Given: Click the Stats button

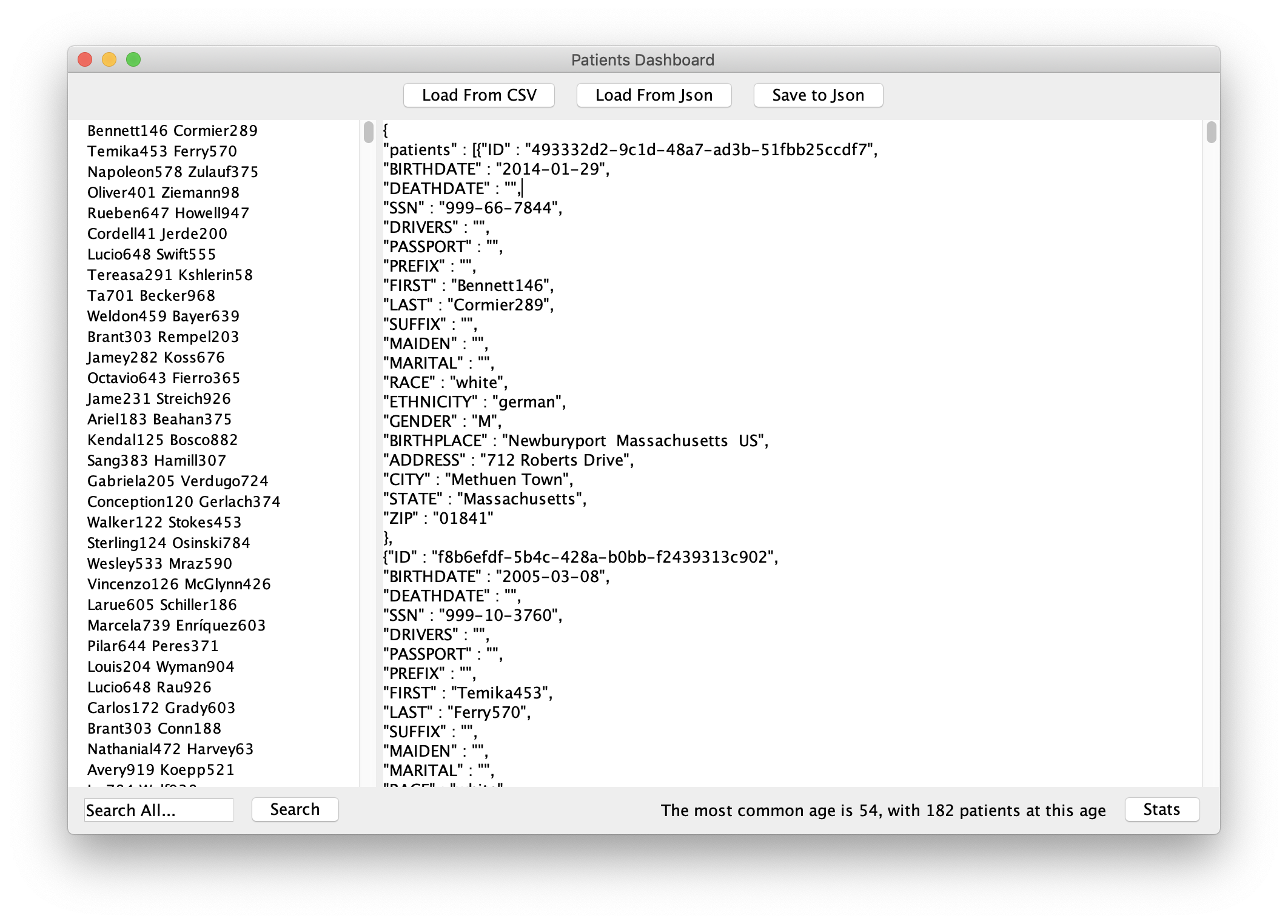Looking at the screenshot, I should coord(1161,809).
